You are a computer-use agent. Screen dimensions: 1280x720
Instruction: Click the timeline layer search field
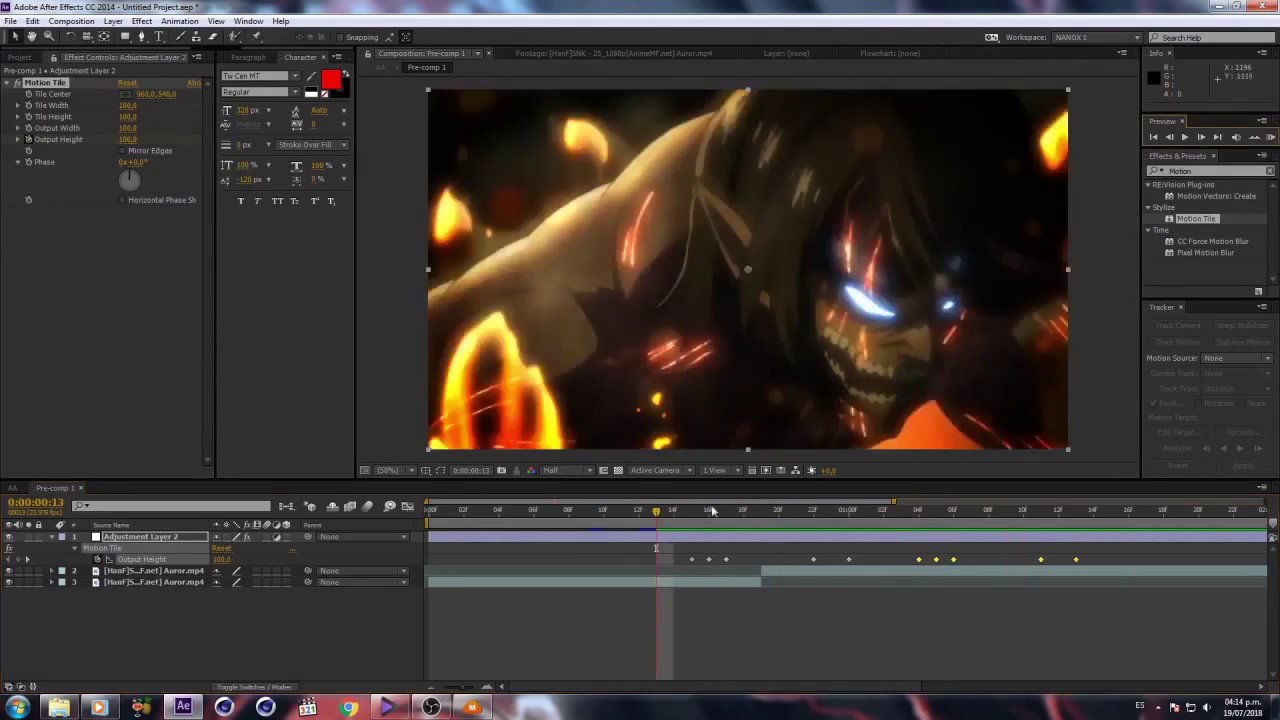(x=172, y=506)
